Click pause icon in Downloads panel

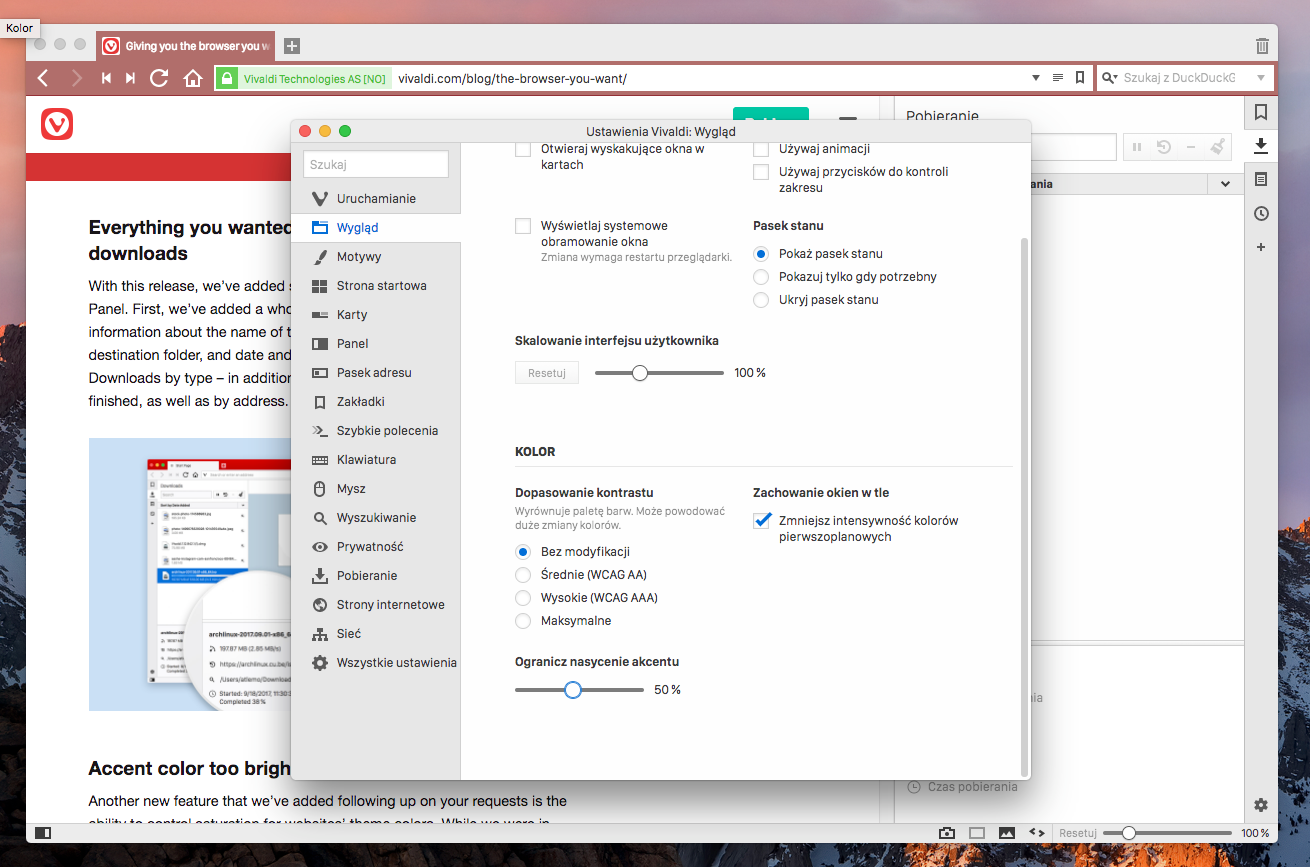pyautogui.click(x=1137, y=147)
